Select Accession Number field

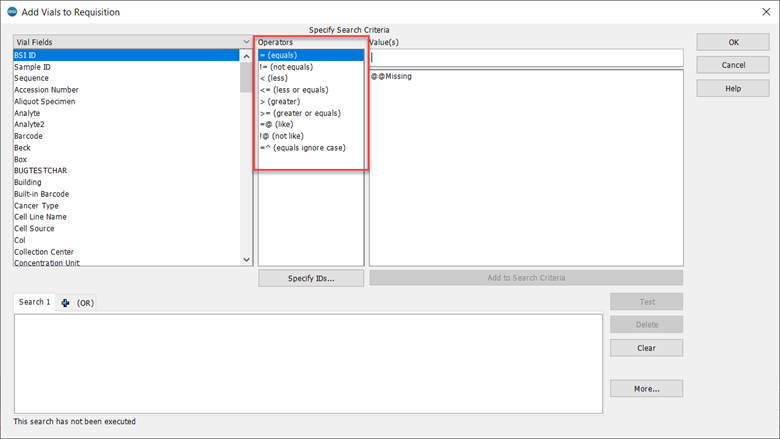[x=126, y=90]
